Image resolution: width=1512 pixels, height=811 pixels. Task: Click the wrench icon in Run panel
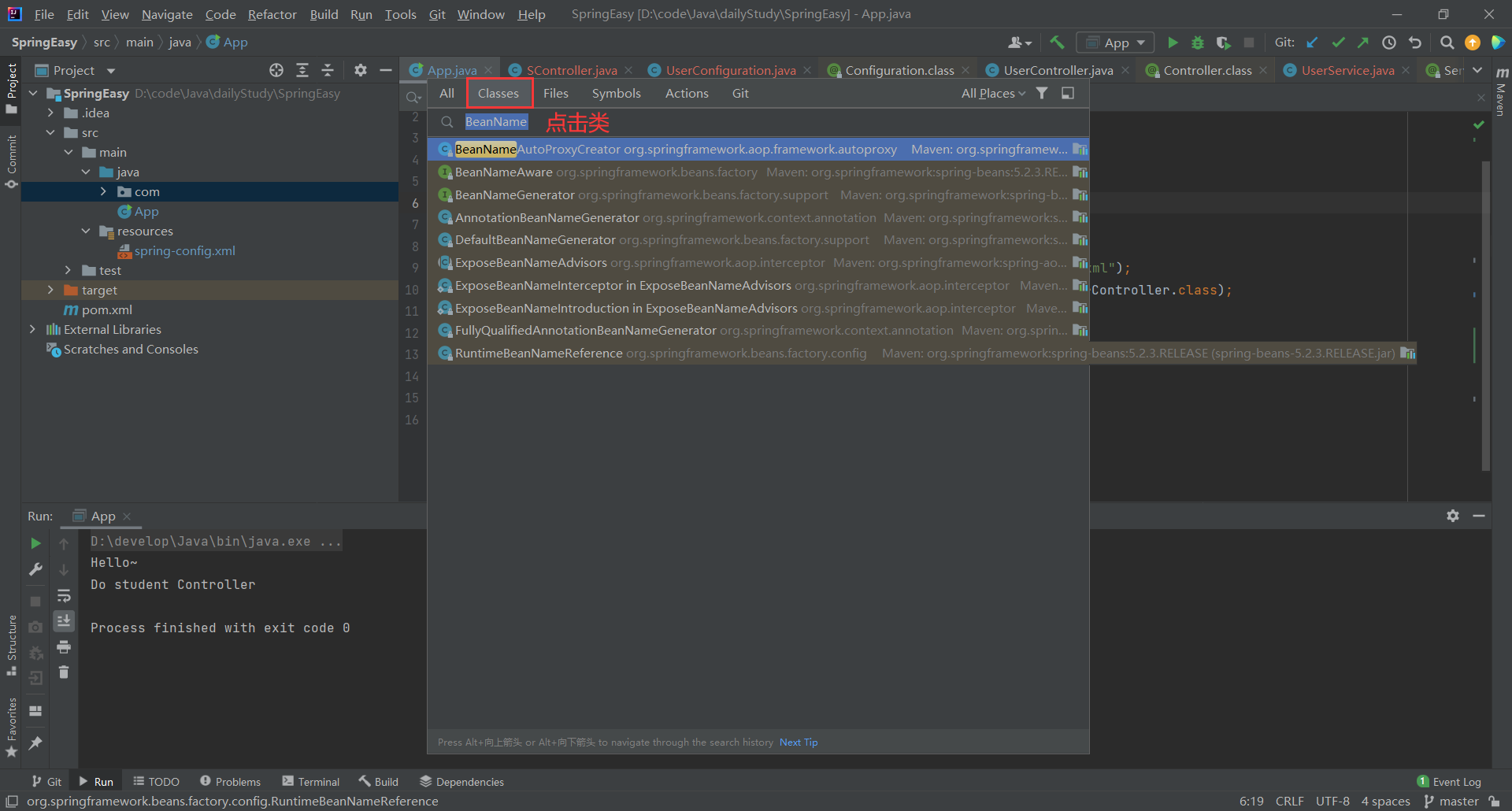click(x=35, y=569)
